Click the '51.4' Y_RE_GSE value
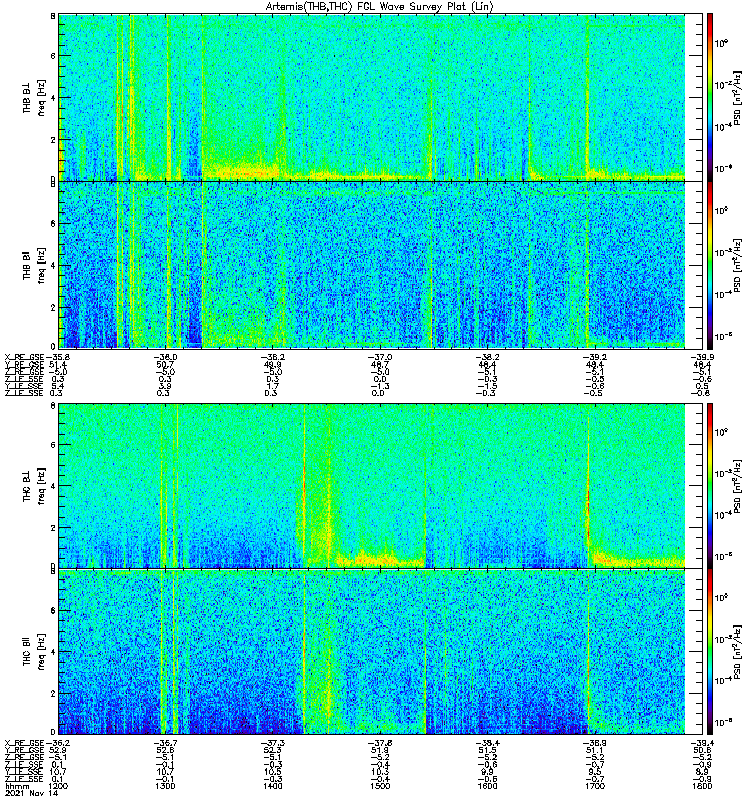The width and height of the screenshot is (750, 800). click(x=57, y=364)
